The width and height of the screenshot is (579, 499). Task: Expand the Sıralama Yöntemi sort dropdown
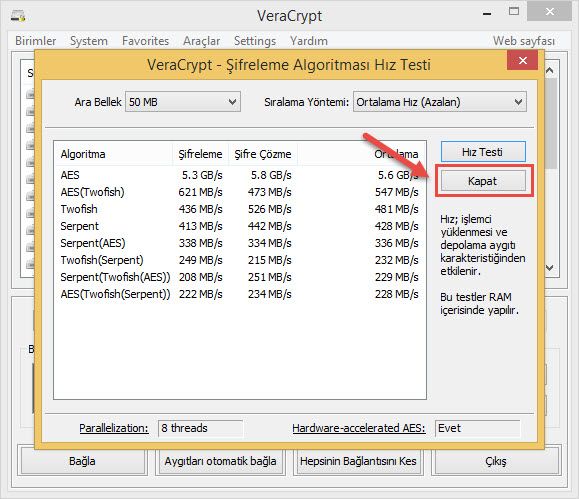click(440, 102)
